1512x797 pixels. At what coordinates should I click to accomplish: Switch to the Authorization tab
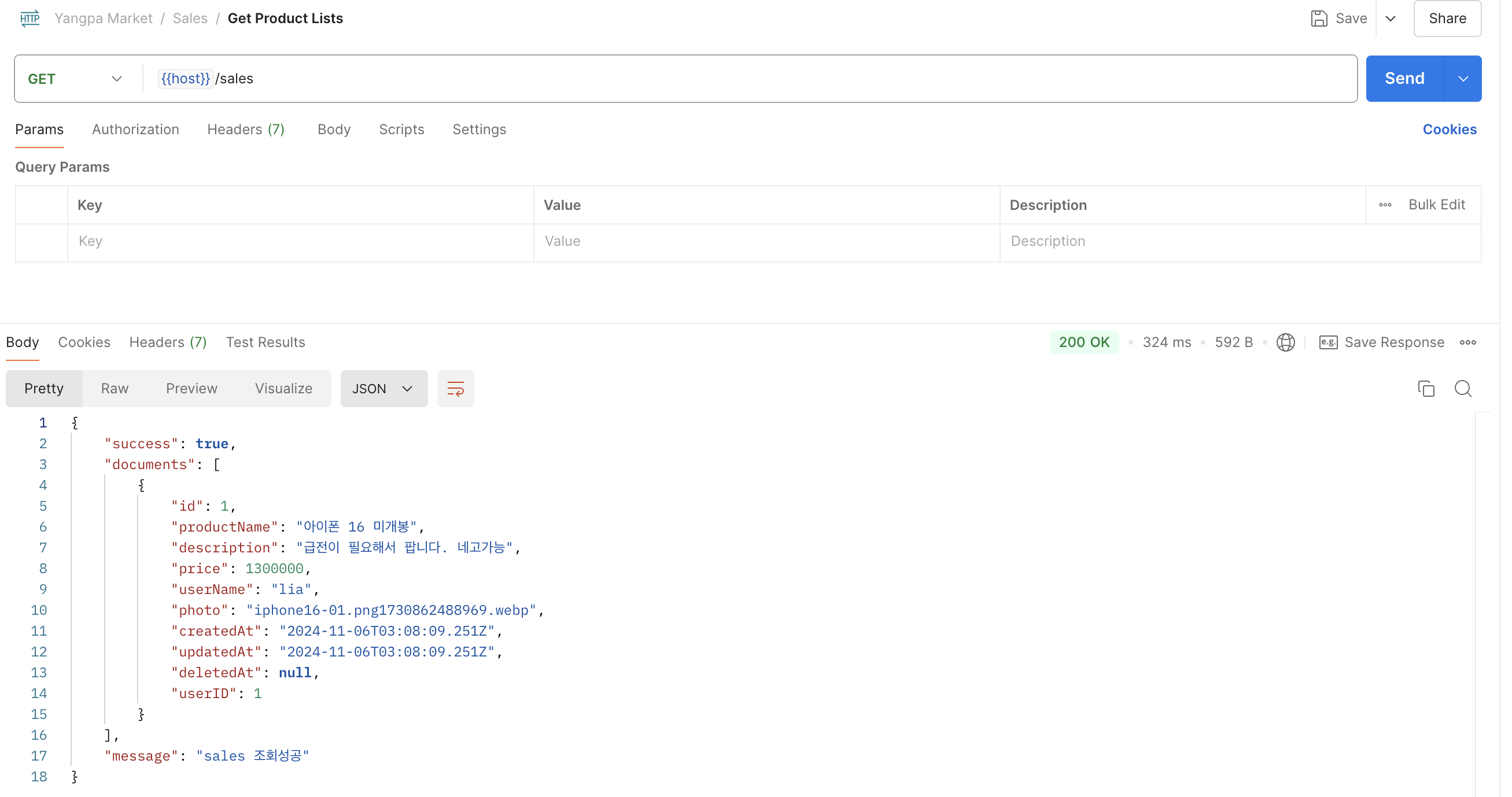pos(135,129)
